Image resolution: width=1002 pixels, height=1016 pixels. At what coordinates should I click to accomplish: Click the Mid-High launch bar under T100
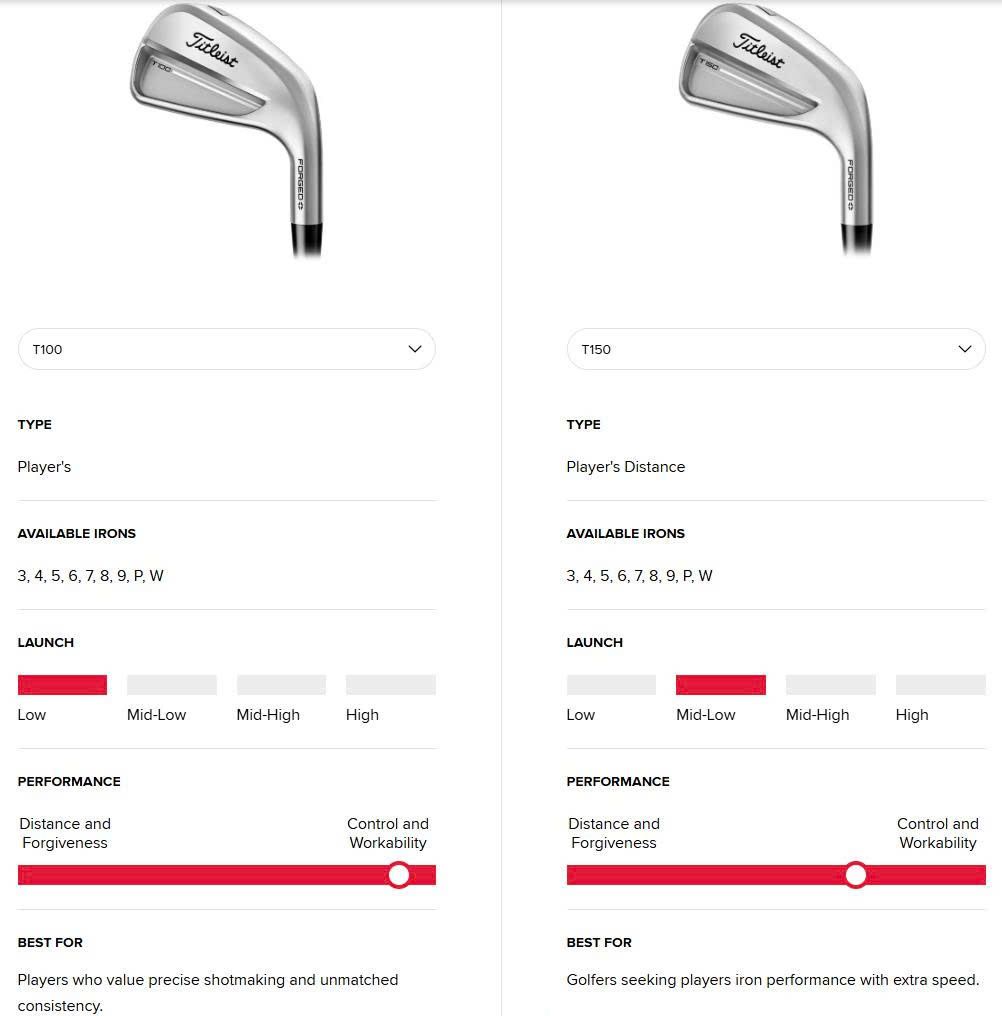click(x=281, y=685)
